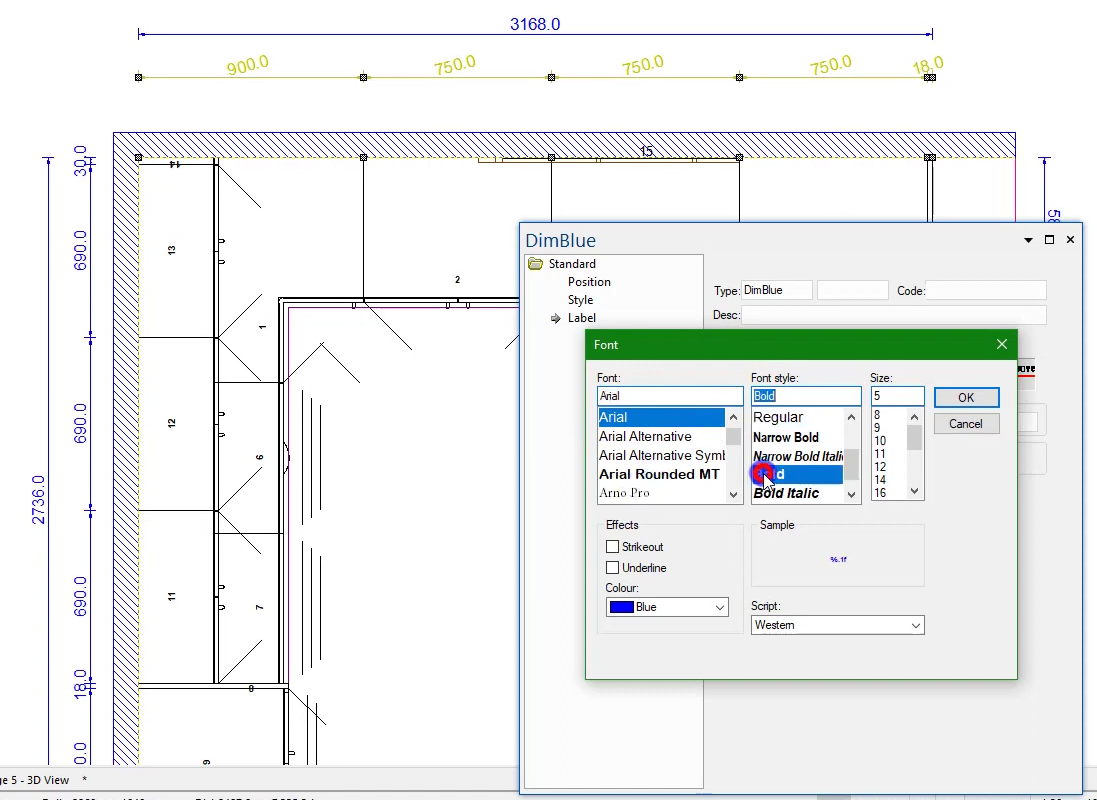
Task: Click Cancel in the Font dialog
Action: [966, 424]
